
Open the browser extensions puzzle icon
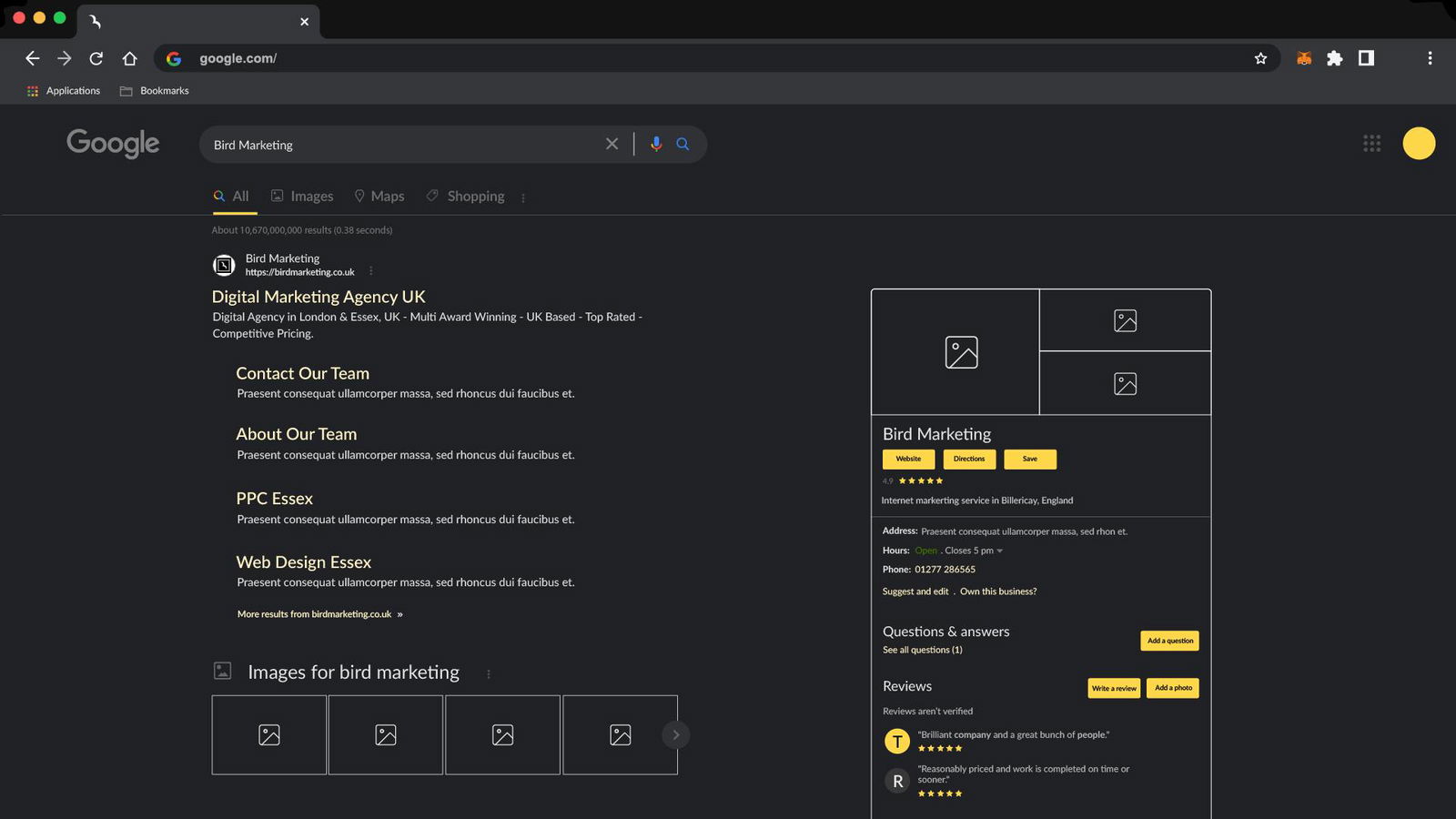(1334, 58)
